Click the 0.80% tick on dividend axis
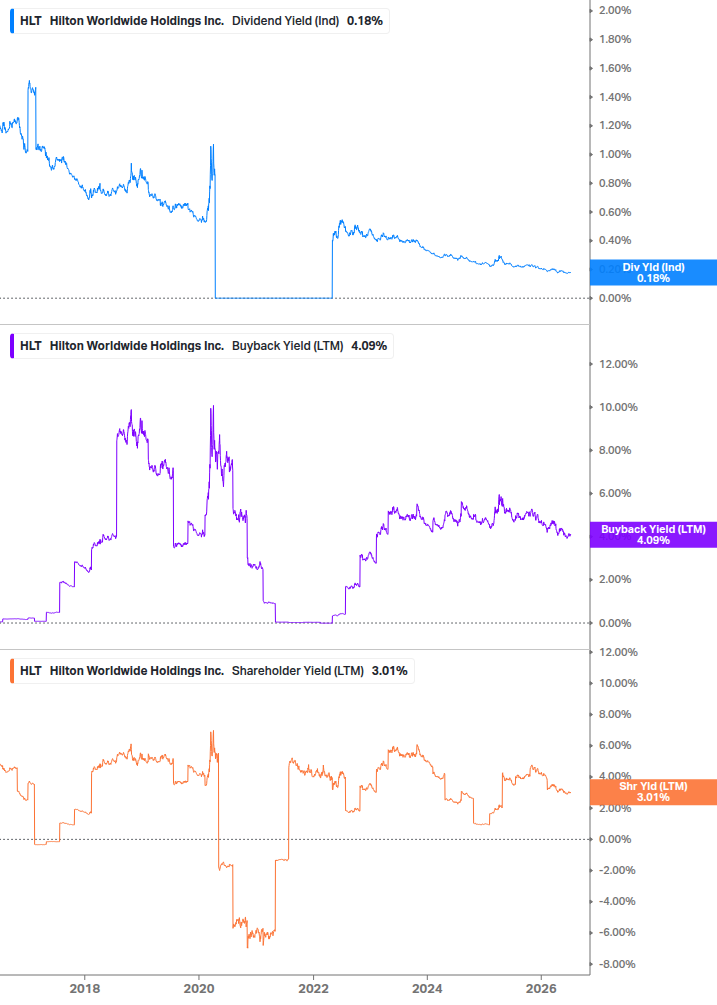 (x=615, y=183)
